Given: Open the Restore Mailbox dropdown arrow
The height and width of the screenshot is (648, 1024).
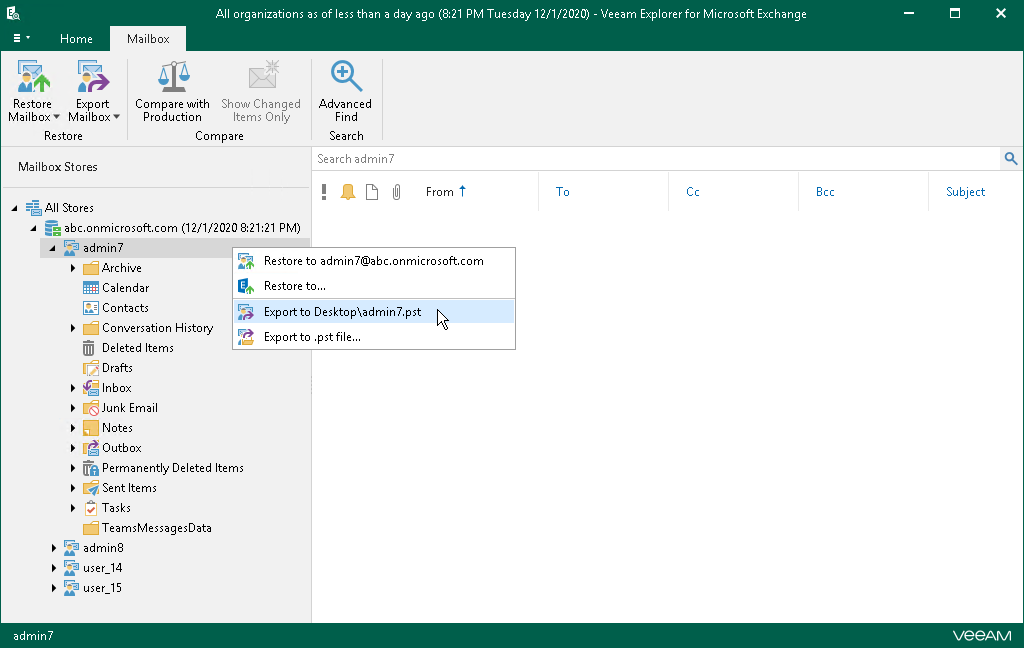Looking at the screenshot, I should tap(56, 117).
